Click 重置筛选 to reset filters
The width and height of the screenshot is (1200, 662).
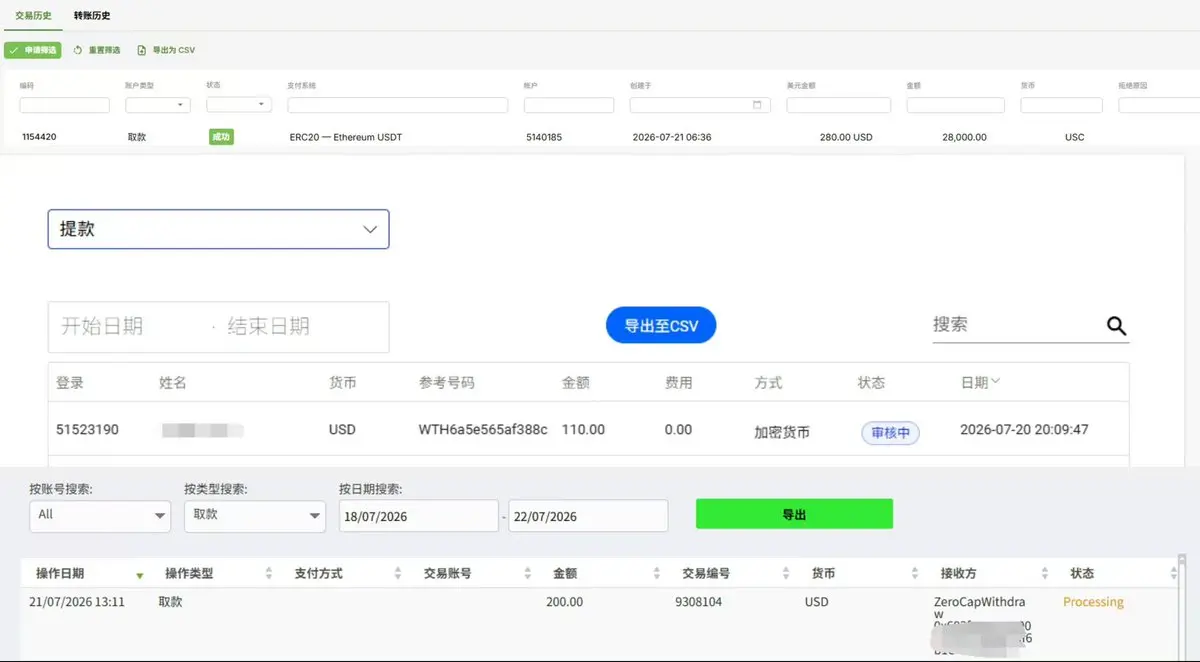[97, 50]
